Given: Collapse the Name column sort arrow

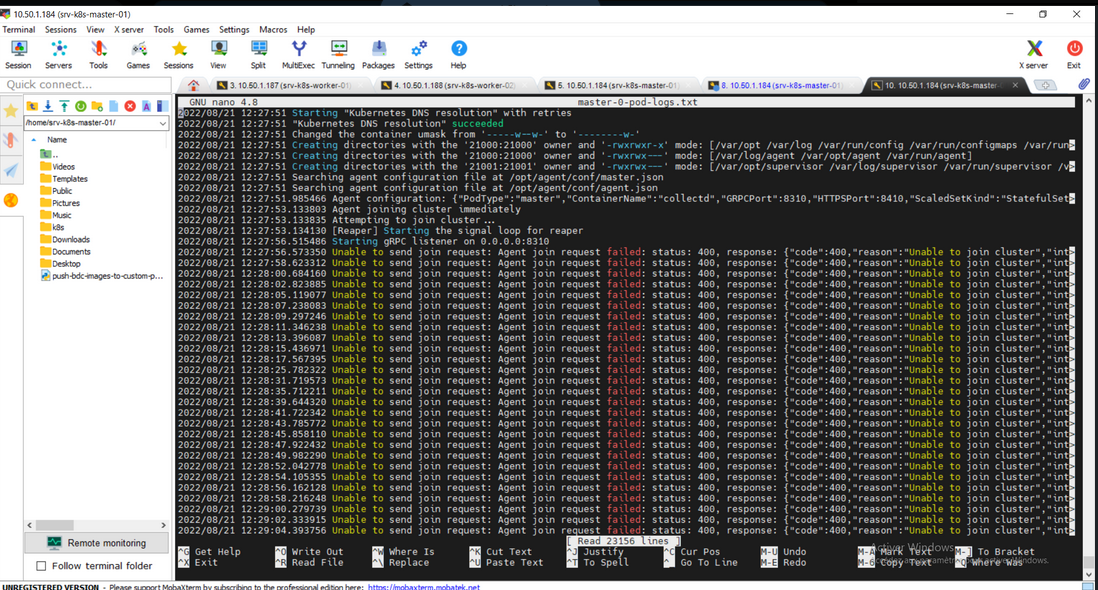Looking at the screenshot, I should [34, 139].
